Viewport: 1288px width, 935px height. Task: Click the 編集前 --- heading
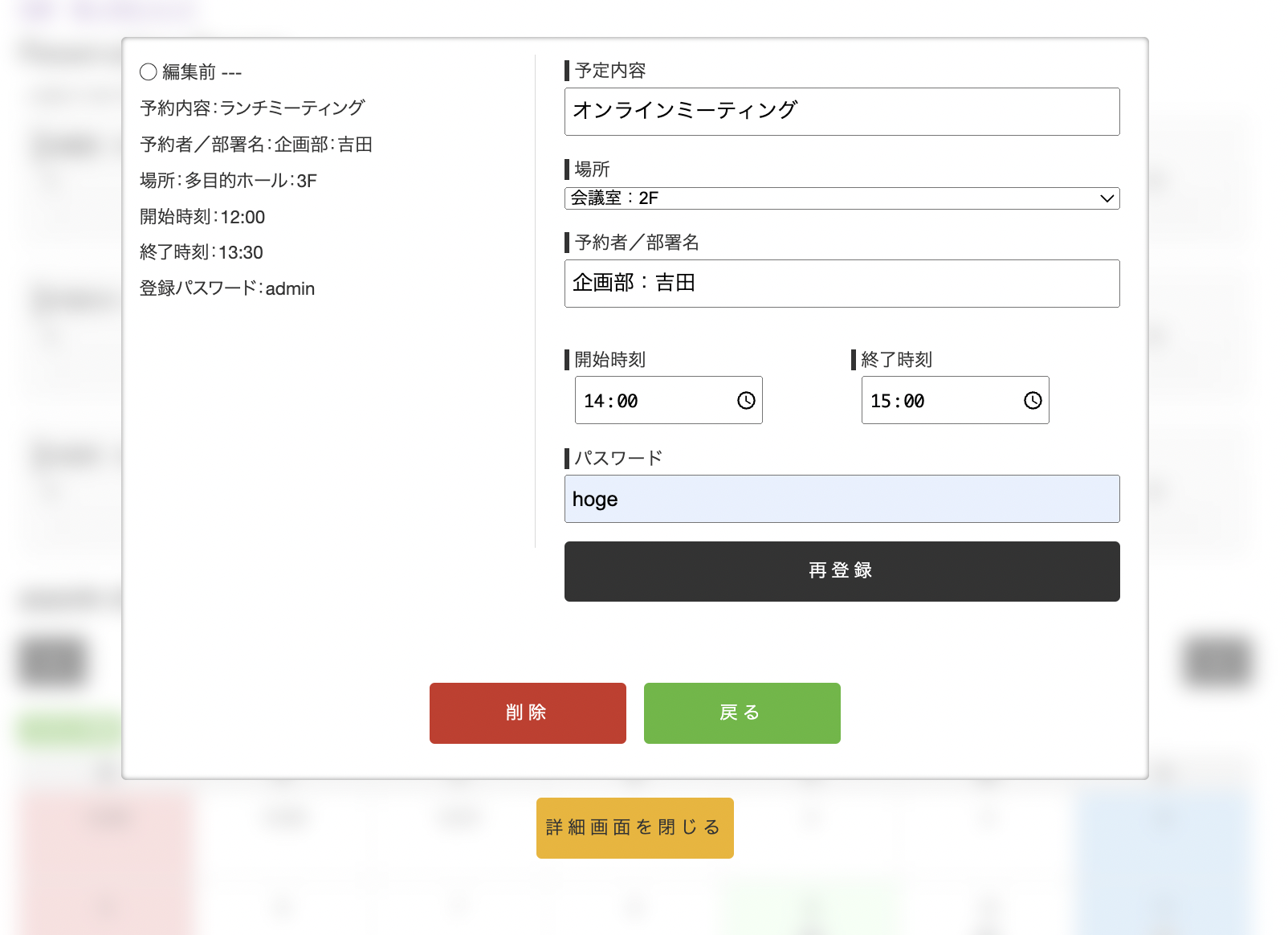click(x=191, y=72)
